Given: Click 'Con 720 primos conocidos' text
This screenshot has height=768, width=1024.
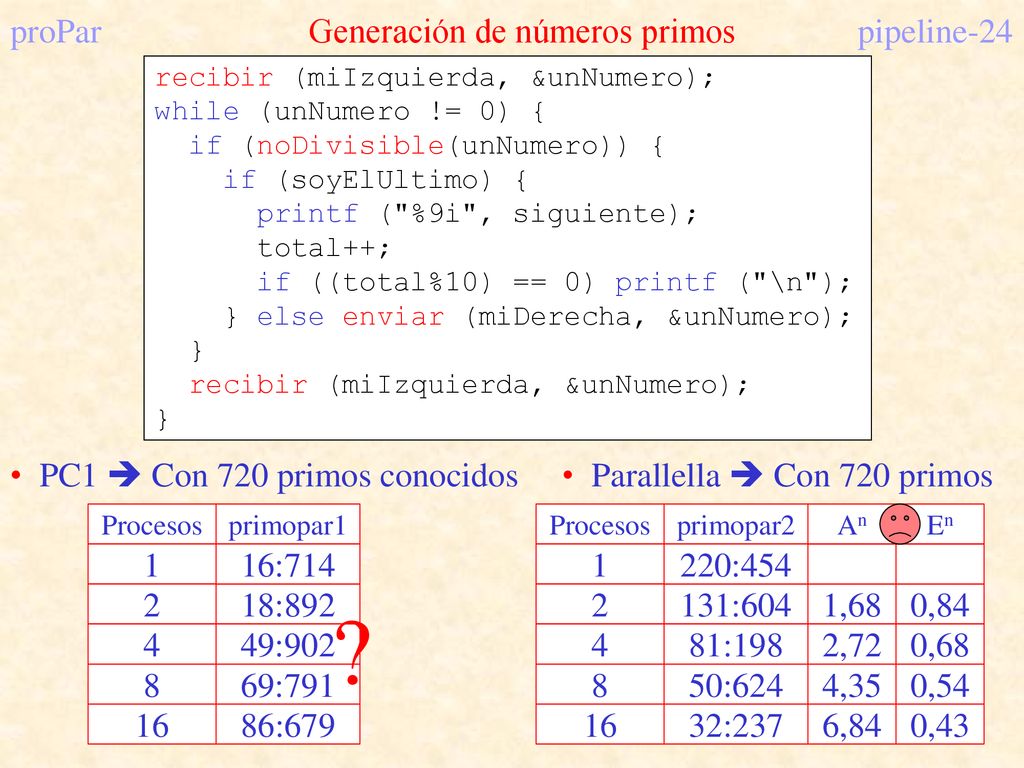Looking at the screenshot, I should click(x=334, y=475).
